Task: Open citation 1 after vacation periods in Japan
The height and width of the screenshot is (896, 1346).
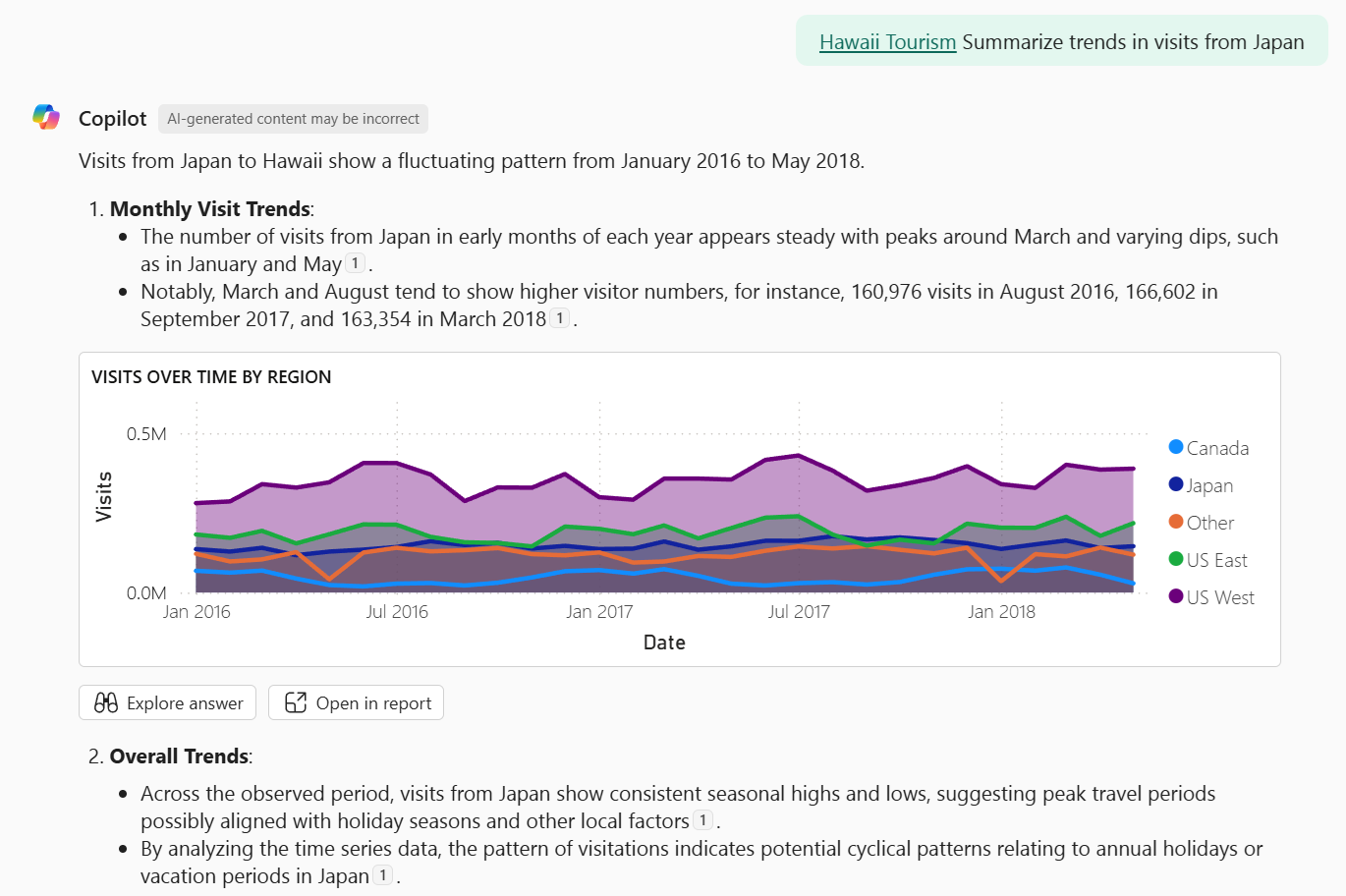Action: click(x=383, y=875)
